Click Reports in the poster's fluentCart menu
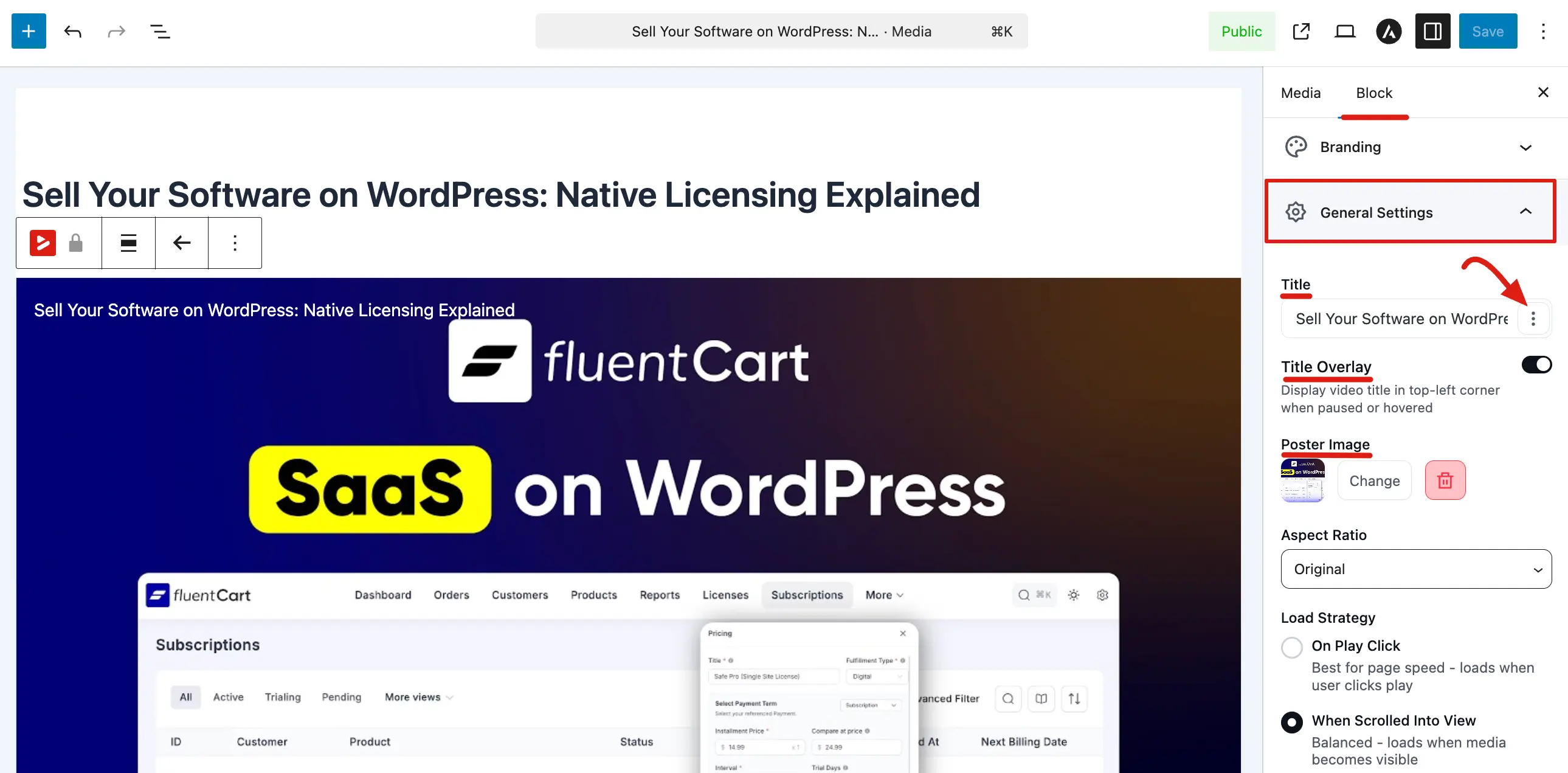 click(660, 595)
